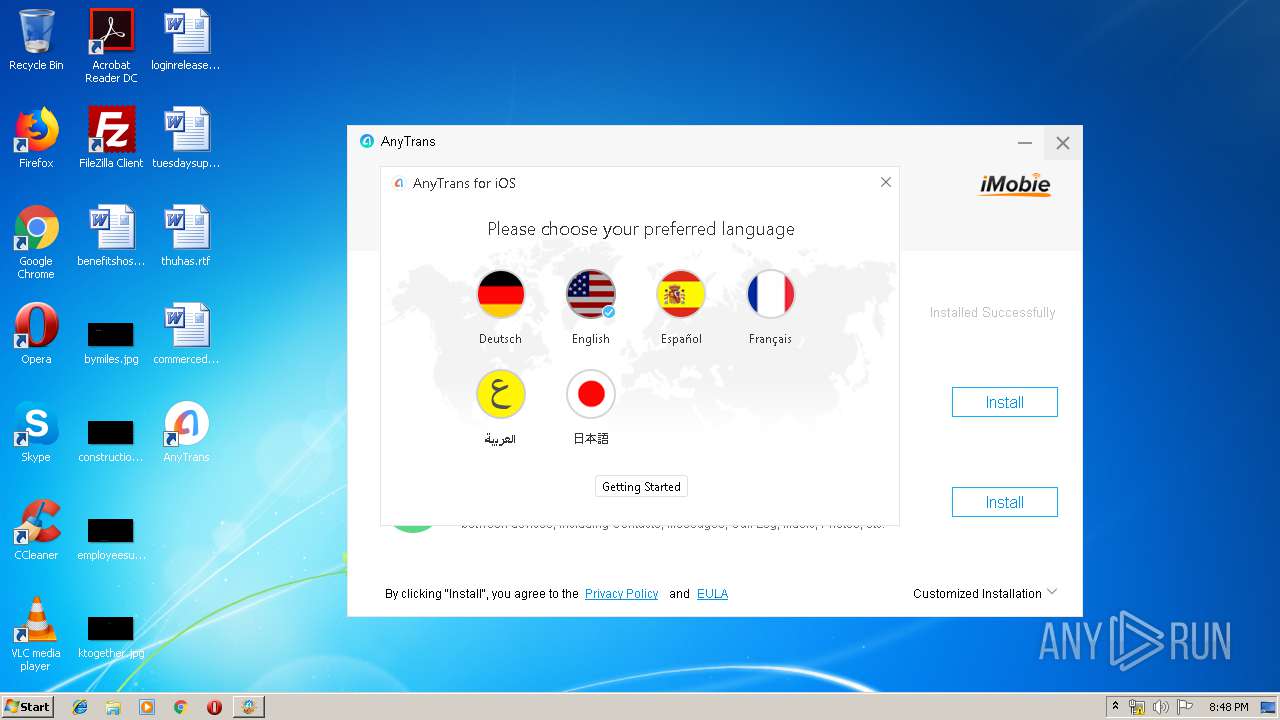Screen dimensions: 1280x720
Task: Launch Opera from desktop
Action: tap(36, 335)
